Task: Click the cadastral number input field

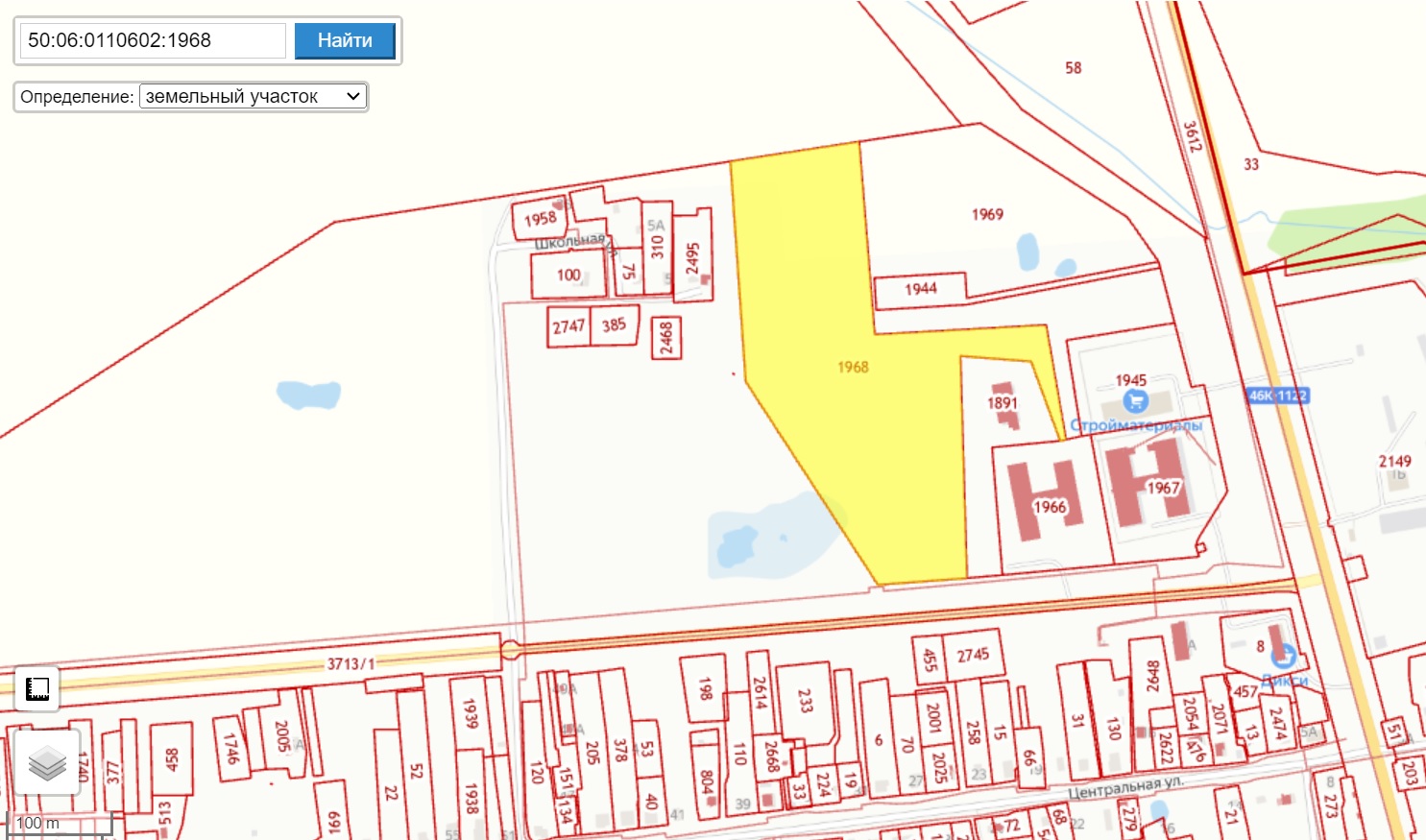Action: pos(153,40)
